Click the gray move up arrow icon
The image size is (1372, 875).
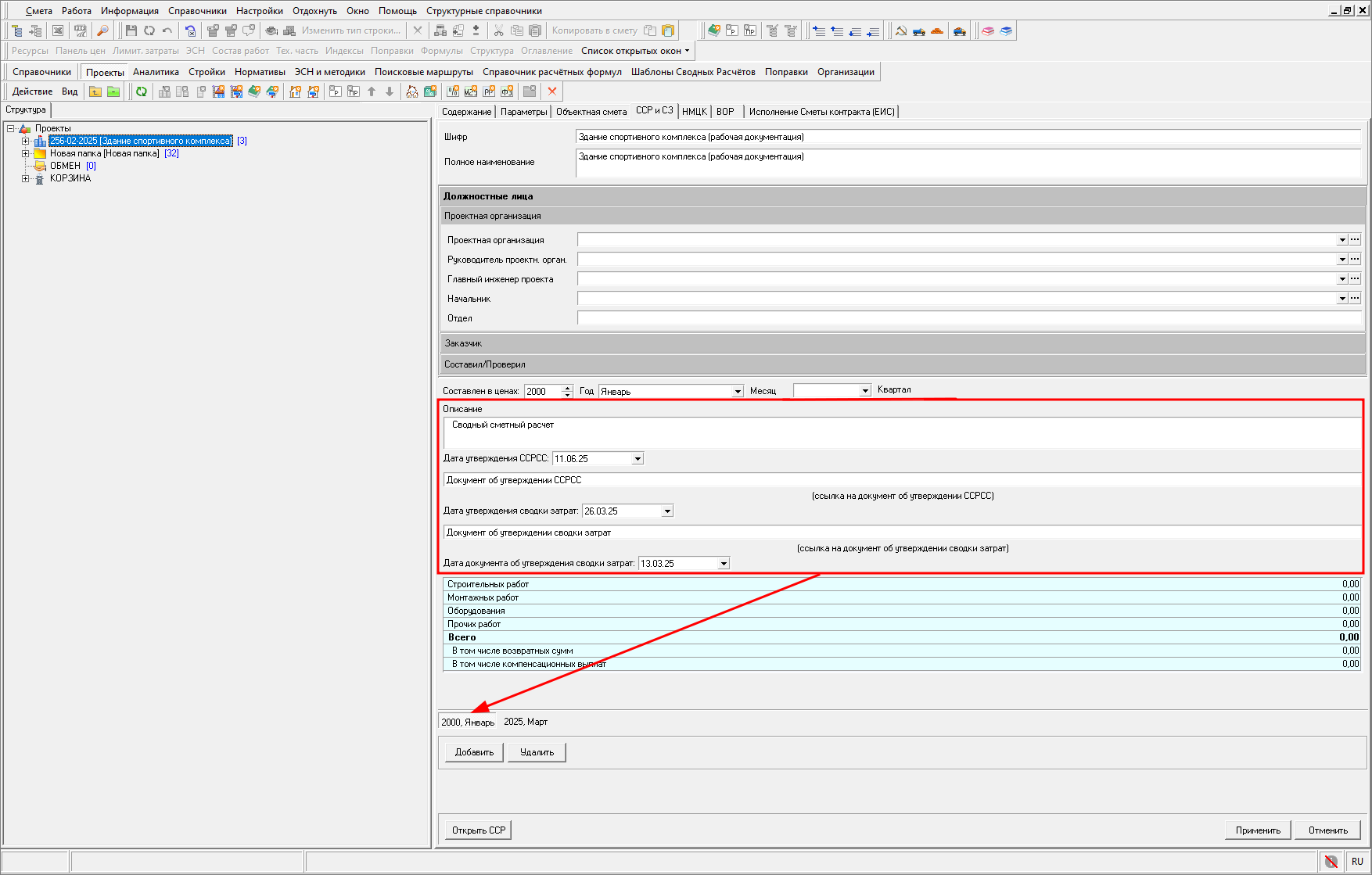tap(372, 91)
